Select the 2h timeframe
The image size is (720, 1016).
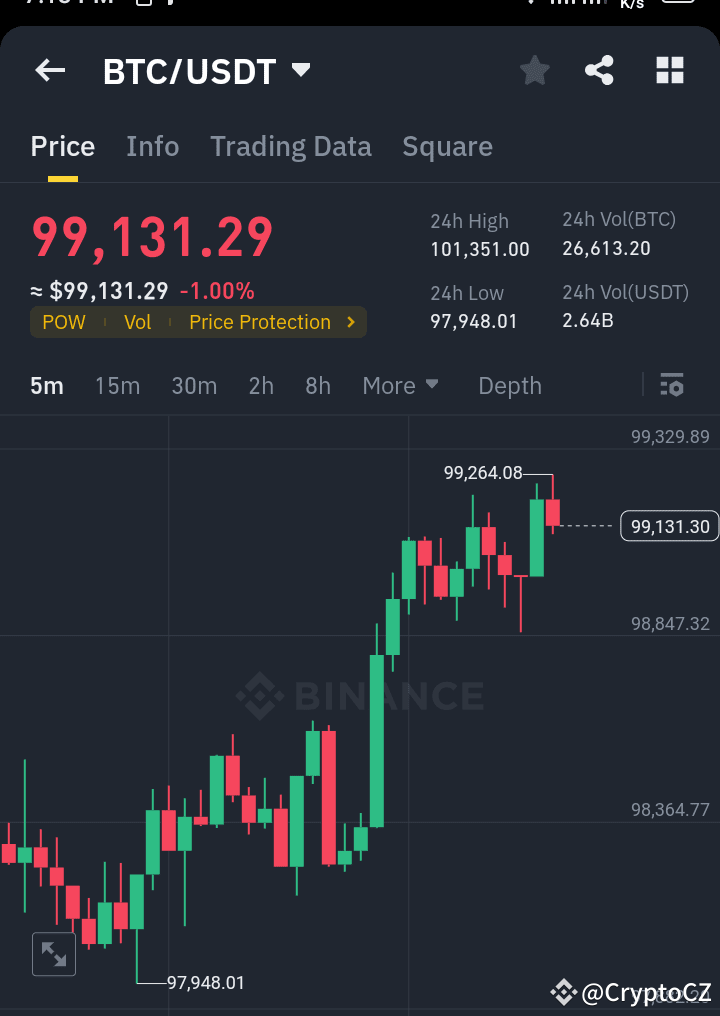[261, 385]
